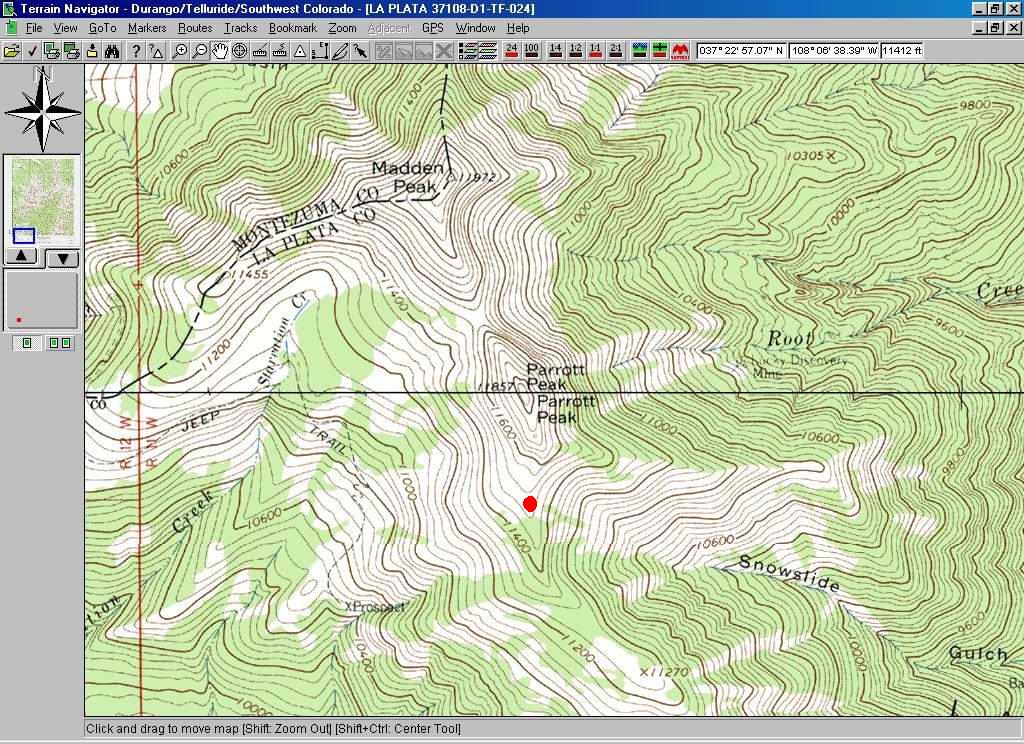Click the checkmark toolbar icon

pos(32,51)
